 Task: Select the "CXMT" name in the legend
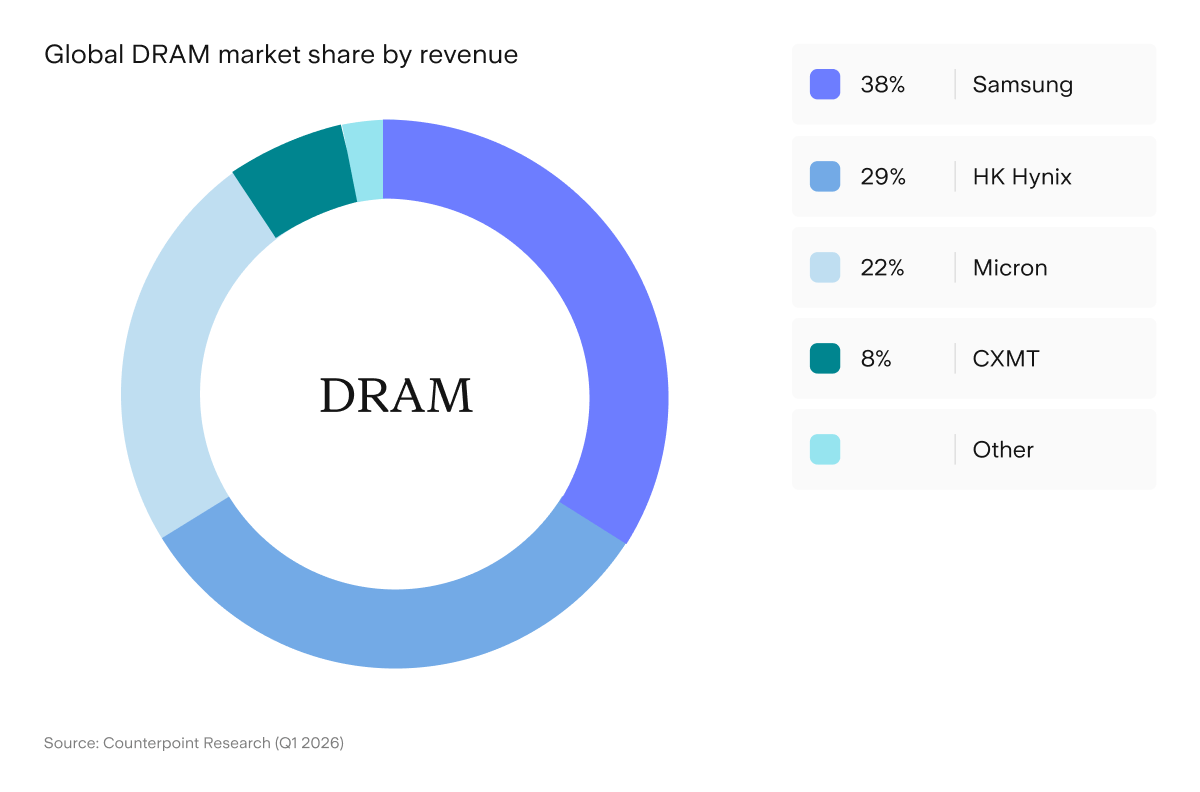coord(1006,359)
